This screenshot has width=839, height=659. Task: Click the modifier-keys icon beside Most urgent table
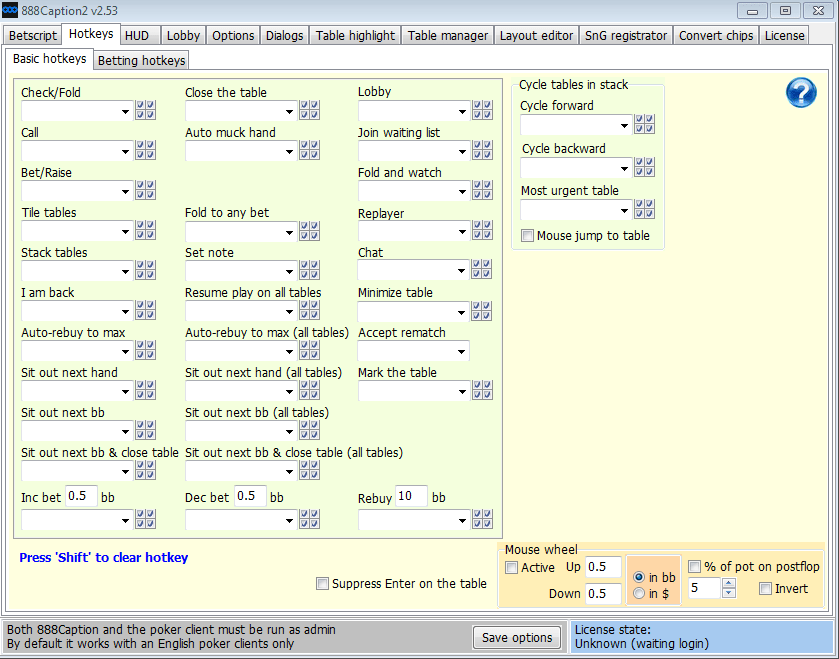(644, 209)
